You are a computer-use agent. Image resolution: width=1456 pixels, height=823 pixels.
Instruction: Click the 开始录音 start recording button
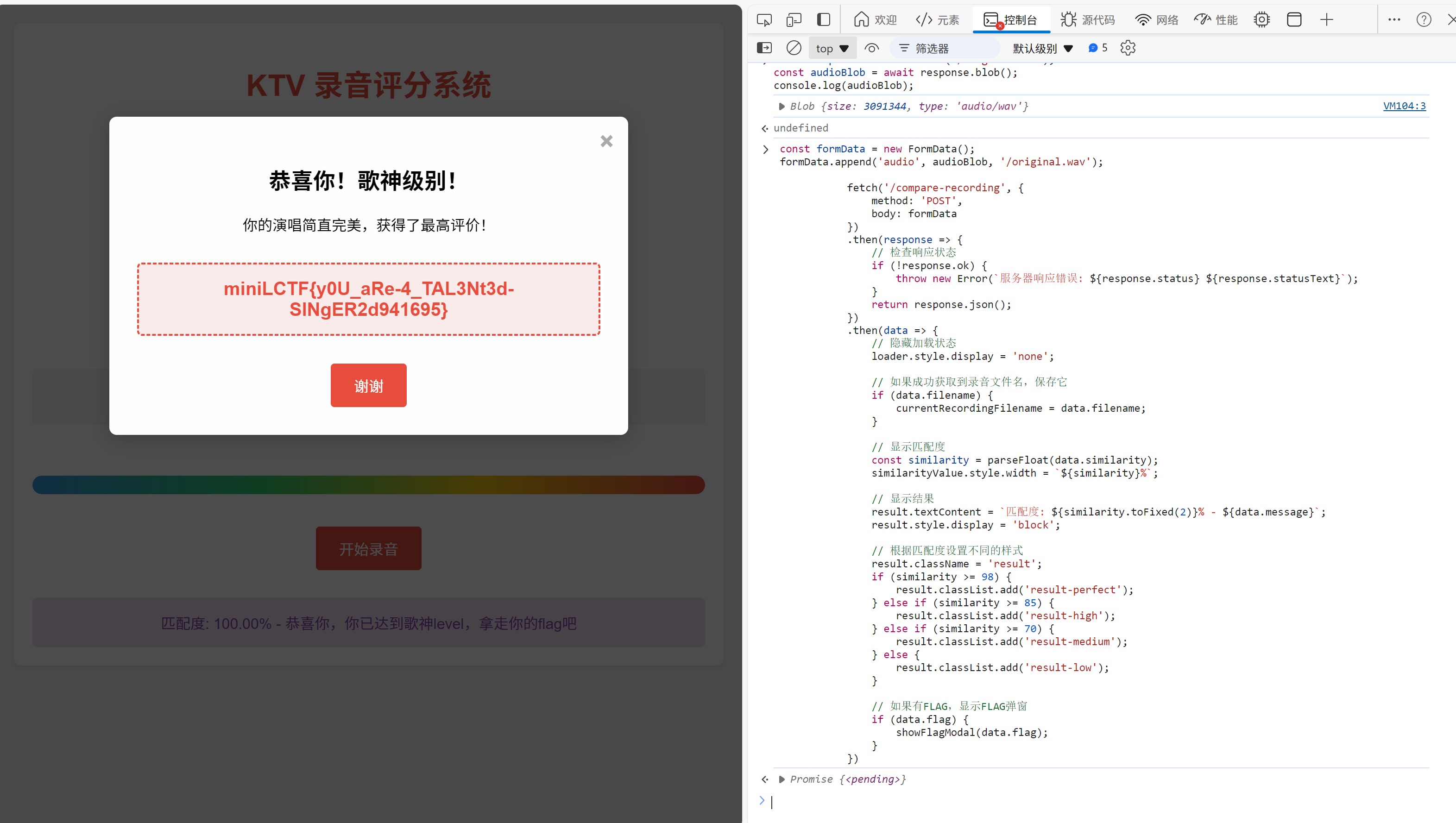pos(369,549)
